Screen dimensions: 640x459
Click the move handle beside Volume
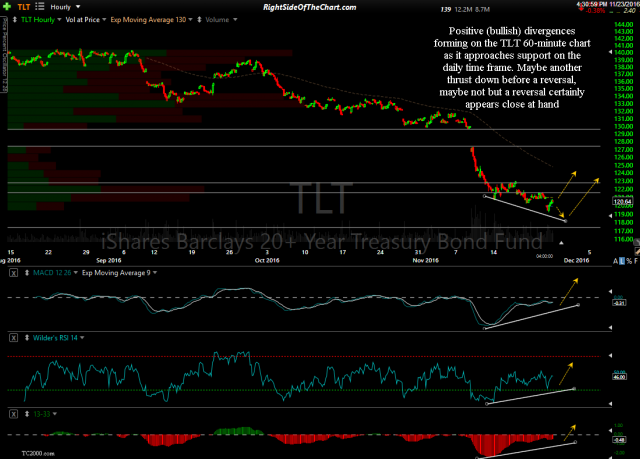tap(199, 20)
